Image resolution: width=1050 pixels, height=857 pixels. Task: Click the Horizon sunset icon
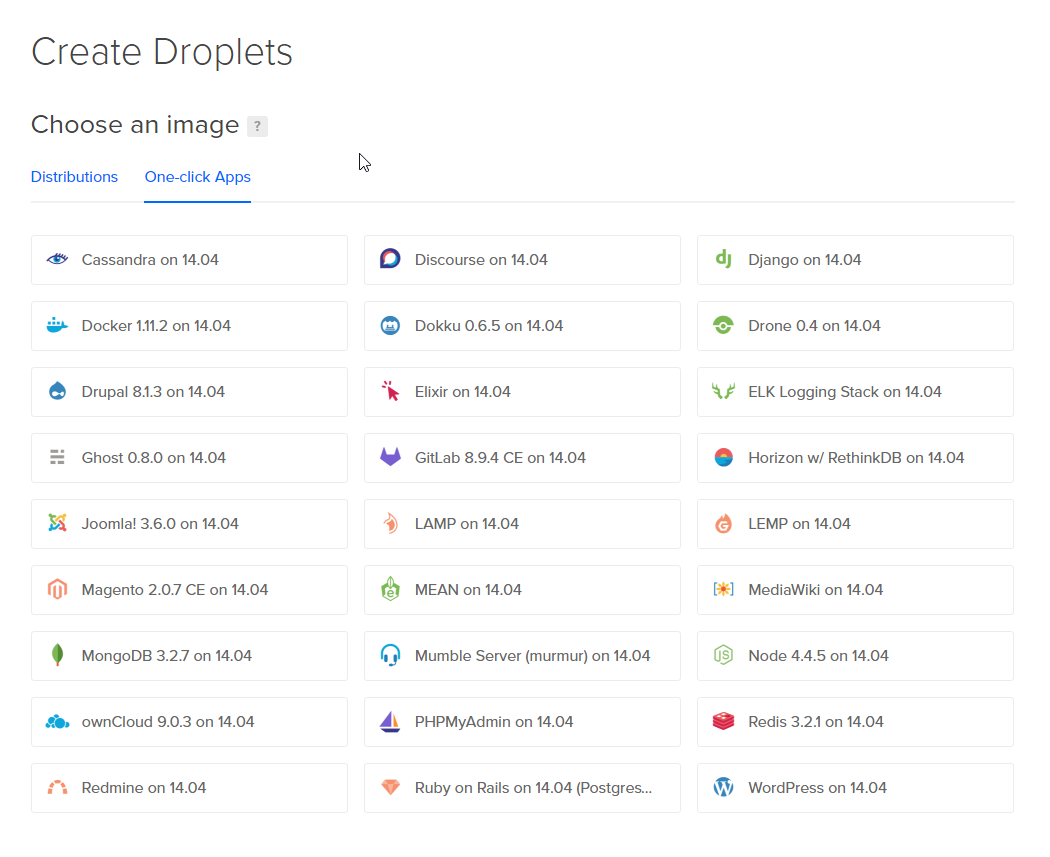(723, 457)
